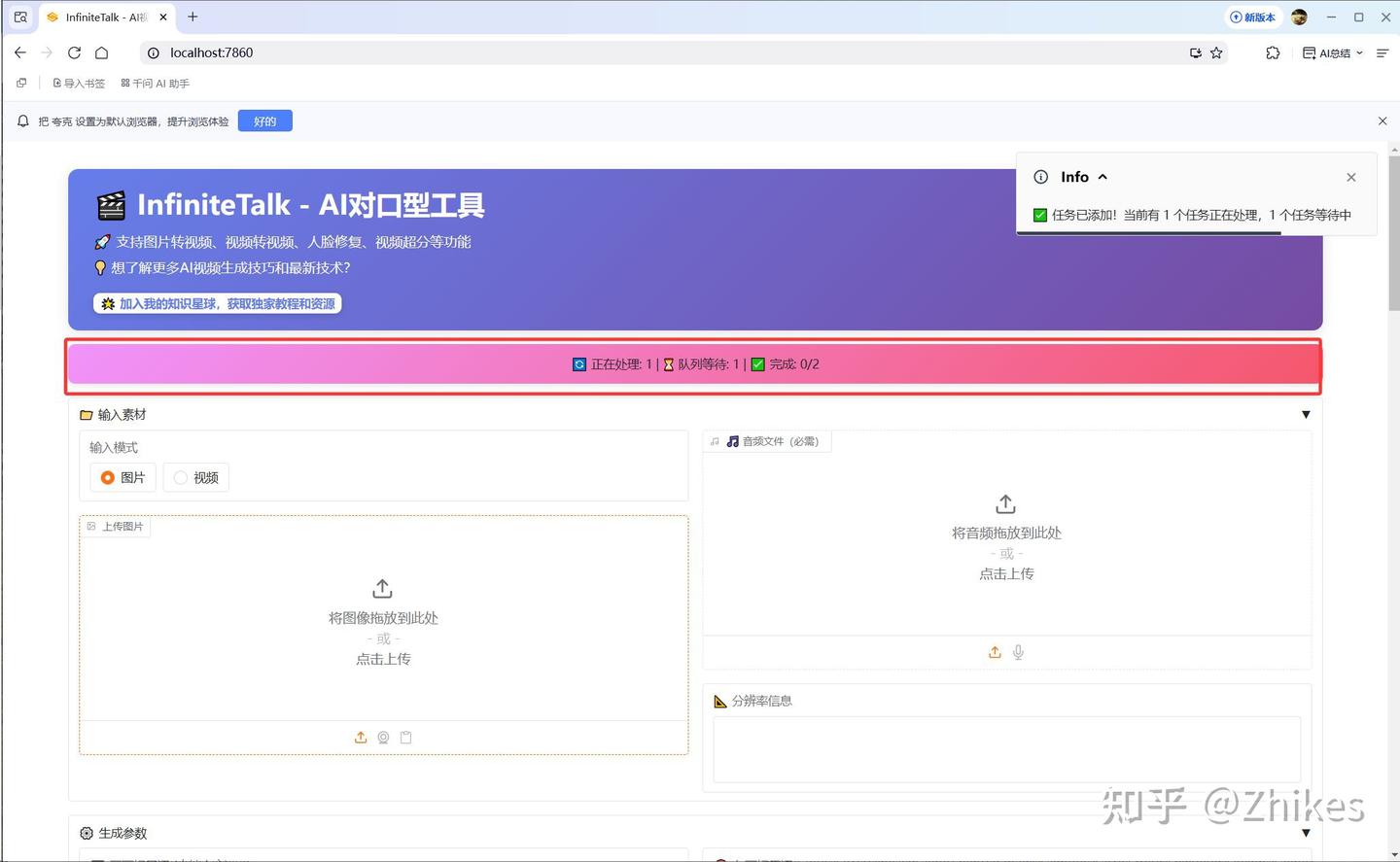View site information for localhost

pos(153,52)
